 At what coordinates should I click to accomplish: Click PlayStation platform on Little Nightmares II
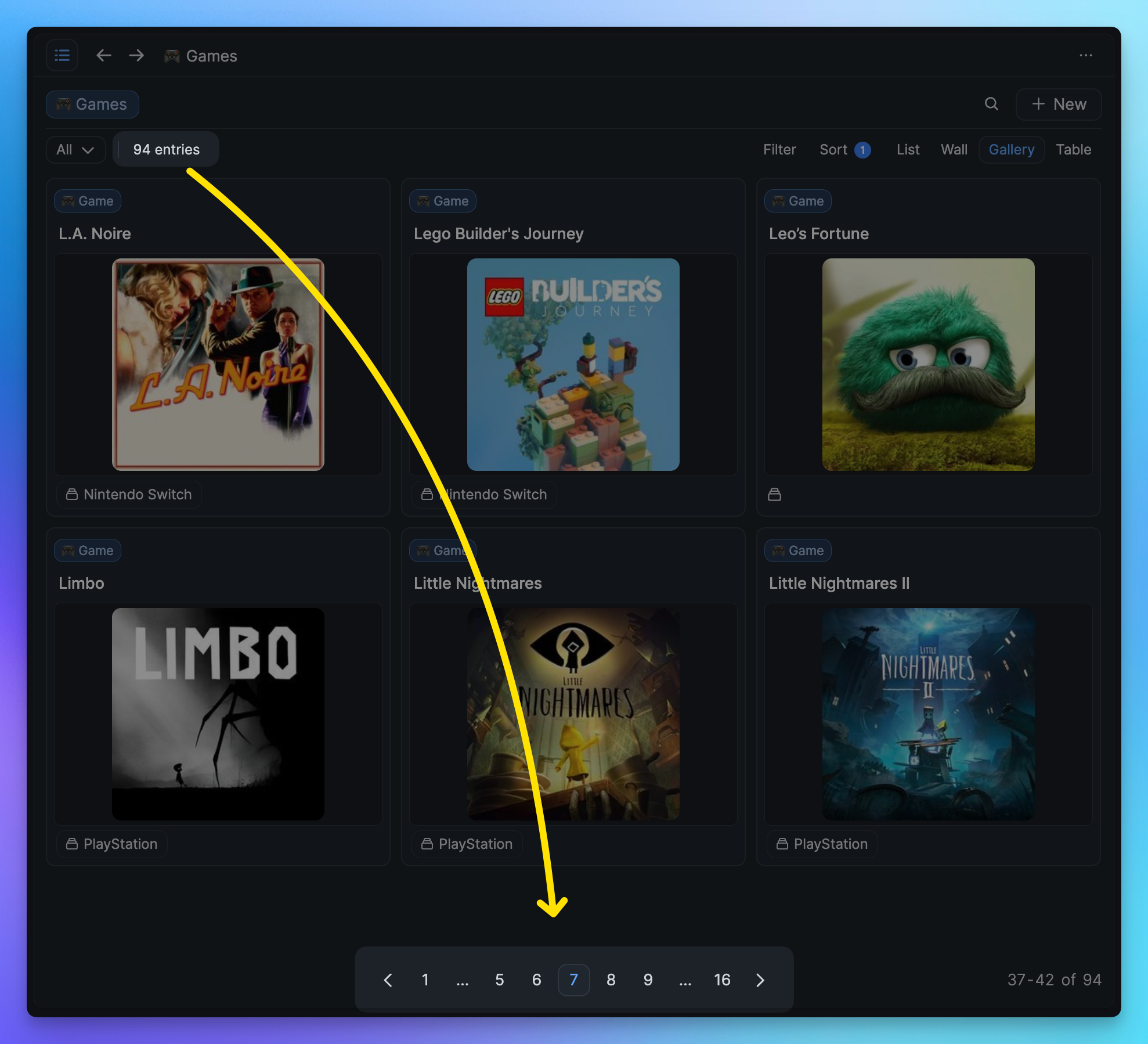click(x=822, y=844)
